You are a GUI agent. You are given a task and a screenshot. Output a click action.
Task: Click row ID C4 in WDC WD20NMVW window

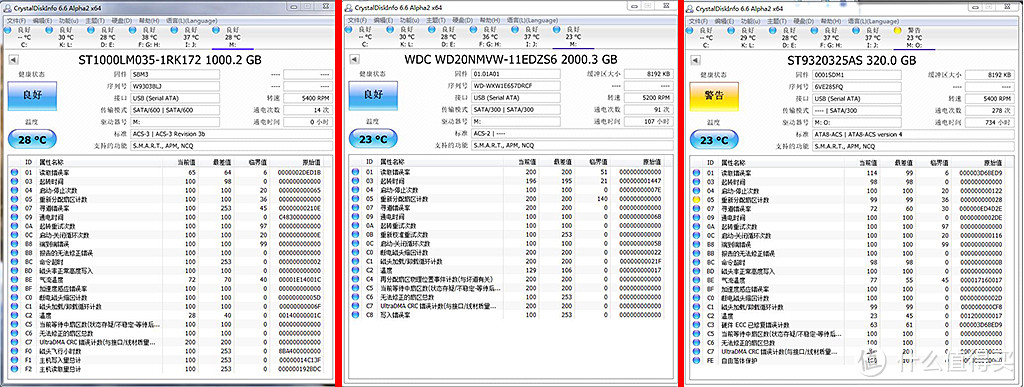coord(370,279)
